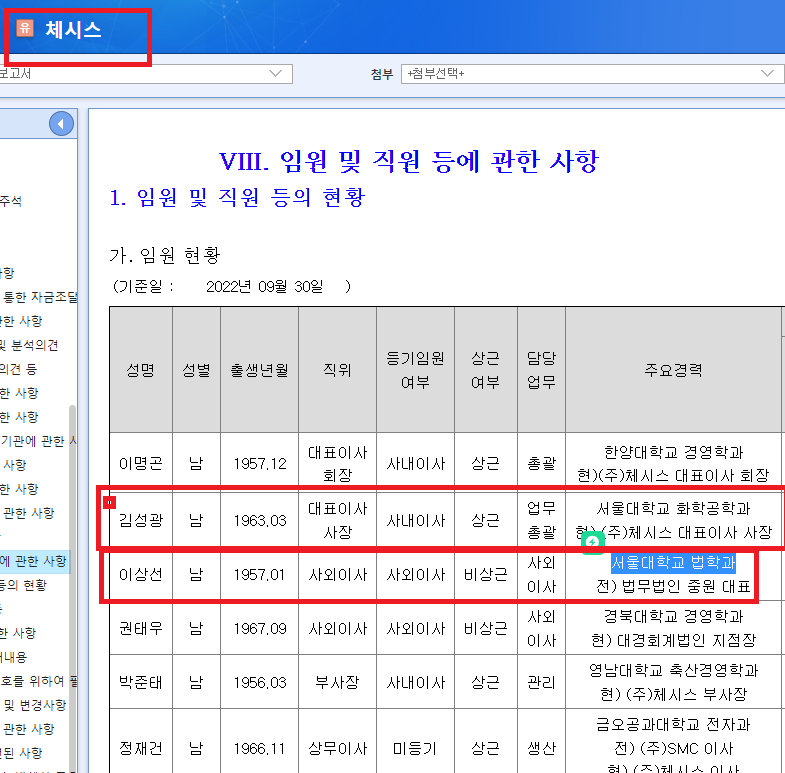Click the name cell 박준태
The image size is (785, 773).
(x=141, y=682)
